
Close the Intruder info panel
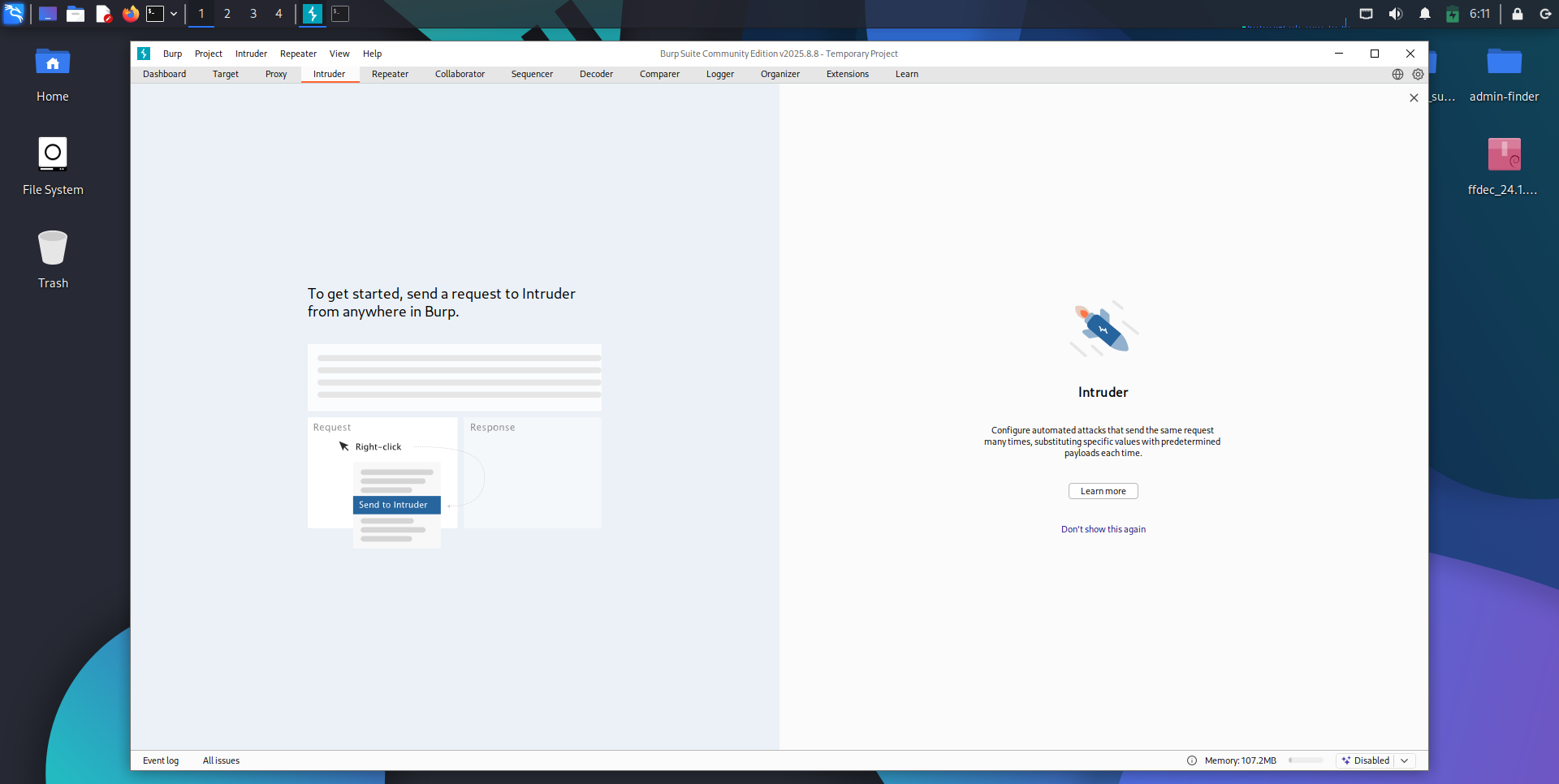[1414, 97]
